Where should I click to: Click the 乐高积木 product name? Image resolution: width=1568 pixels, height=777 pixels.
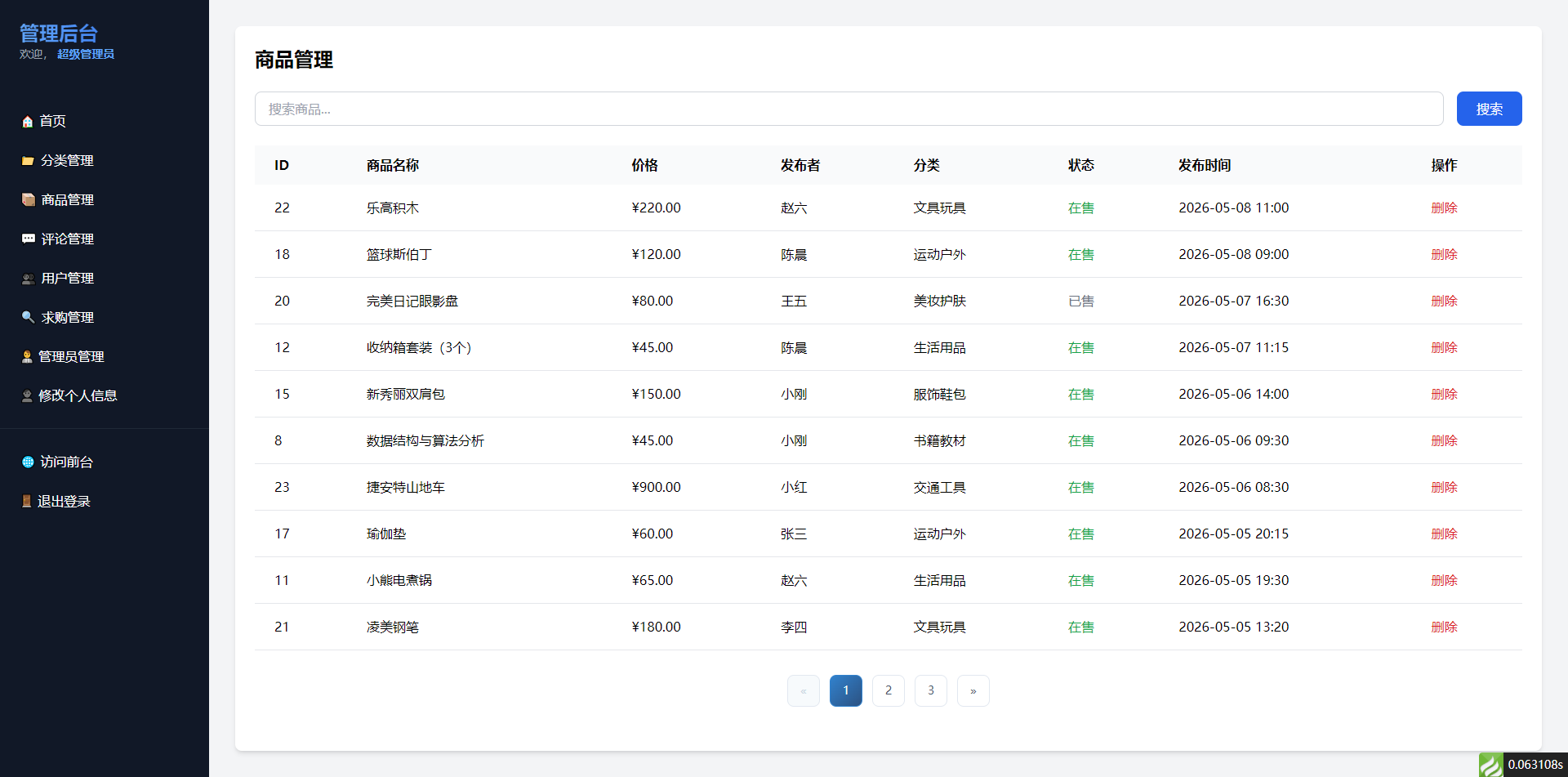(393, 208)
